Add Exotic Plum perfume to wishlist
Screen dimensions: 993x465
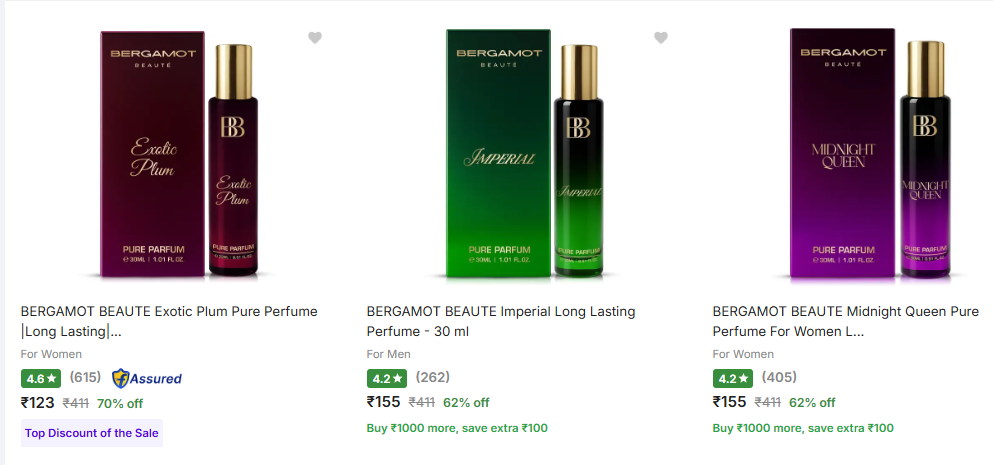tap(315, 38)
